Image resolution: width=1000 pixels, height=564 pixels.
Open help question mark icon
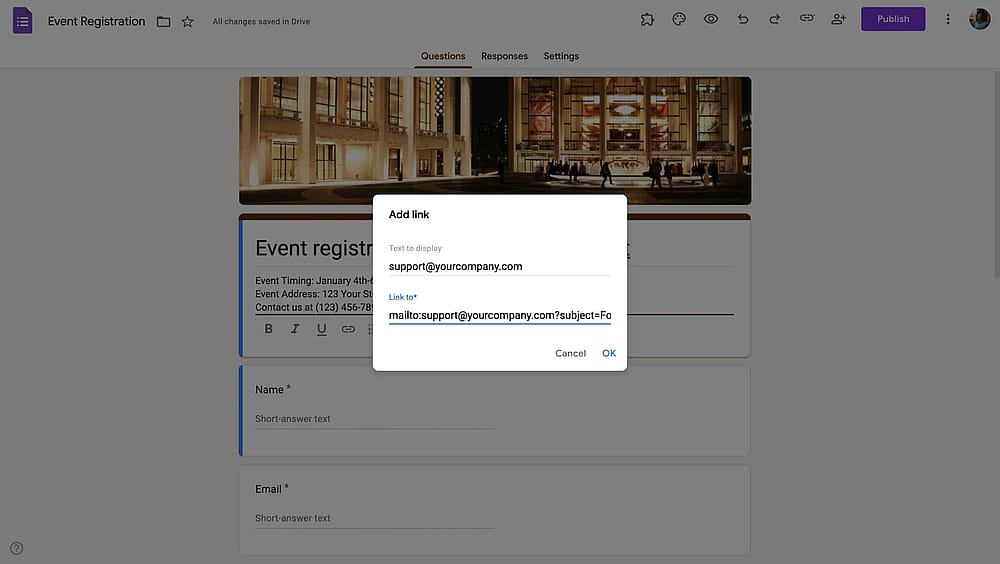pos(17,548)
